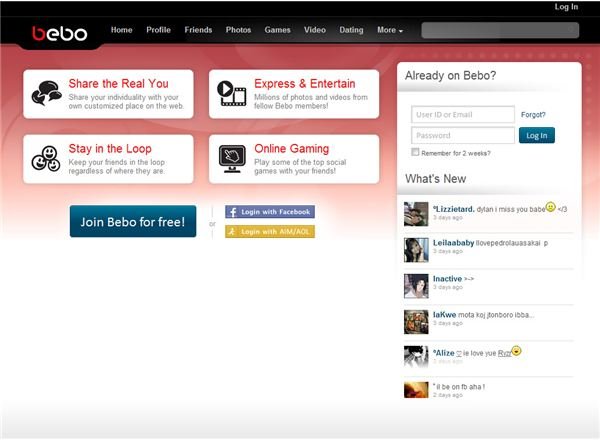Click the emoticon in Alize's post
Viewport: 600px width, 440px height.
[x=516, y=350]
